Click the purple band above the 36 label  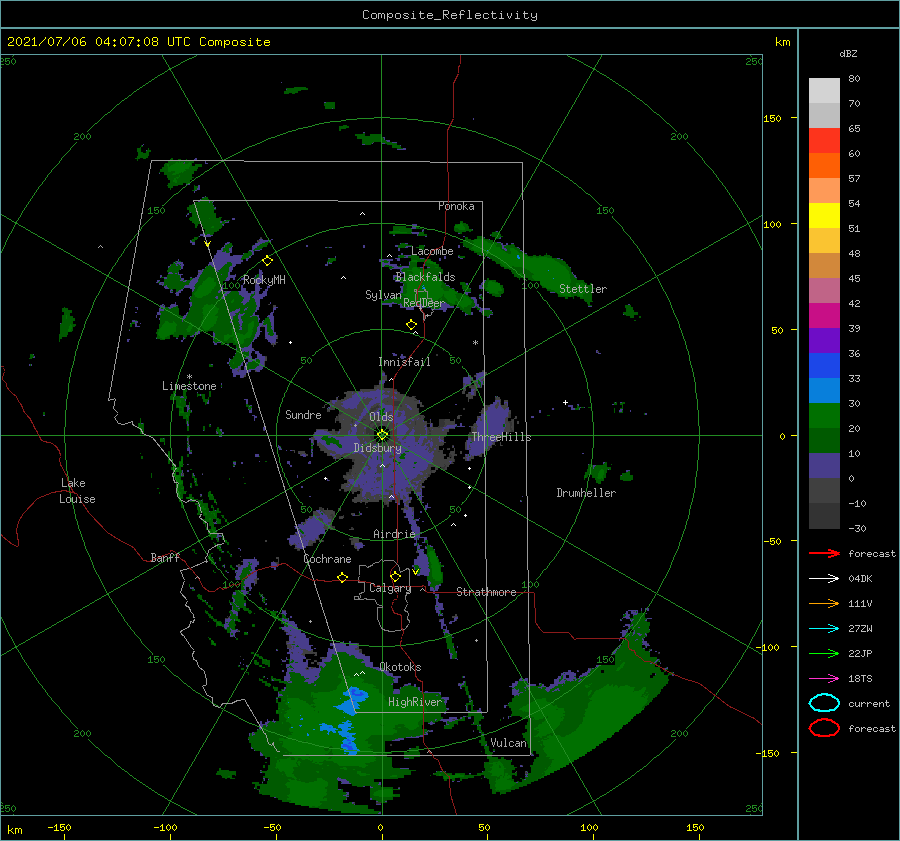click(x=824, y=340)
